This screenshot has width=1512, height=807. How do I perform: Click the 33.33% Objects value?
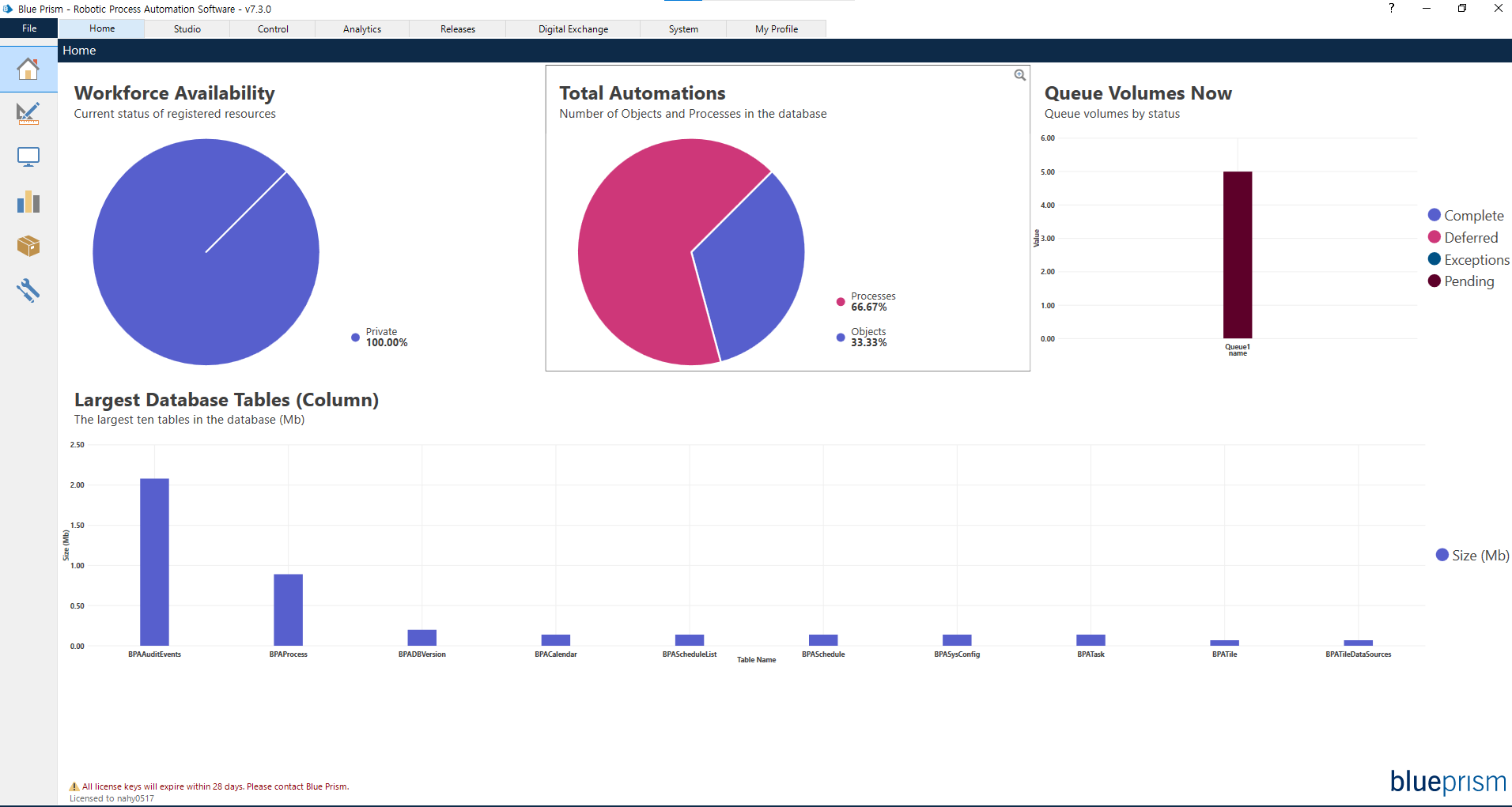pyautogui.click(x=868, y=343)
